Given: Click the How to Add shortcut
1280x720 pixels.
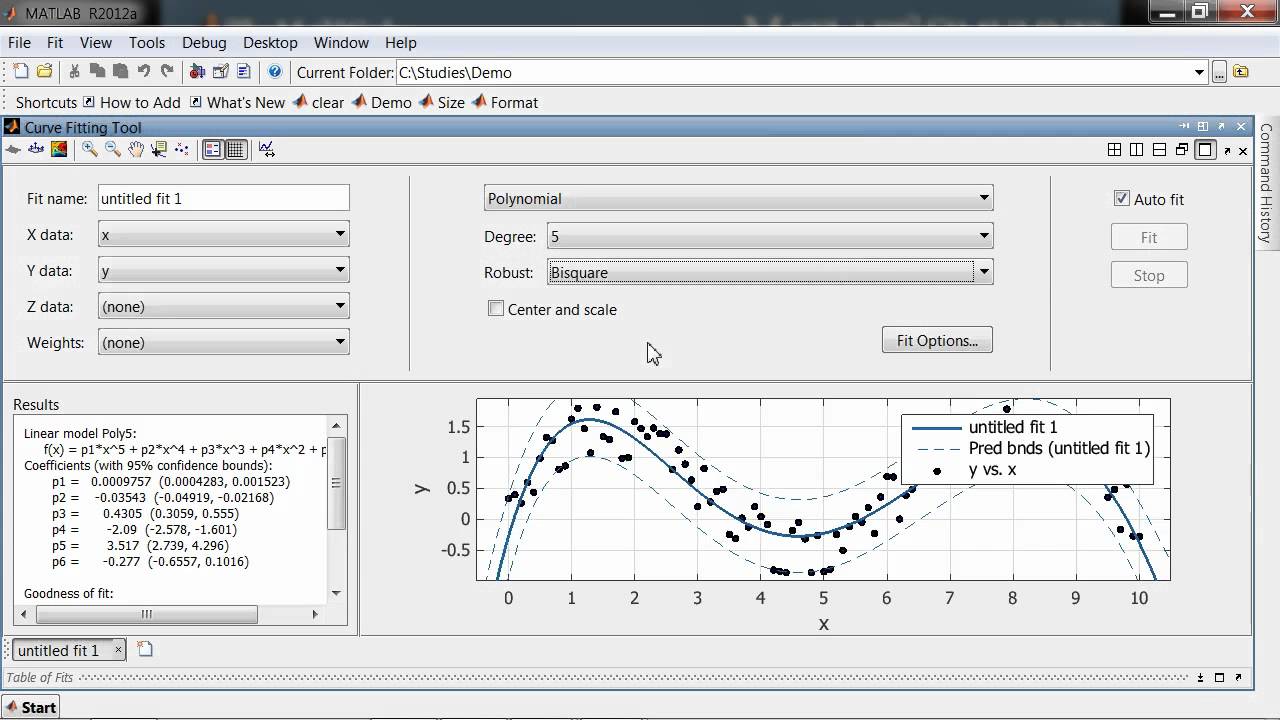Looking at the screenshot, I should [x=131, y=102].
